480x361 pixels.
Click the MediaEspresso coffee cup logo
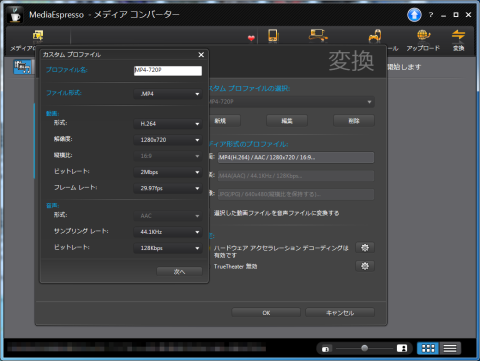click(x=15, y=15)
